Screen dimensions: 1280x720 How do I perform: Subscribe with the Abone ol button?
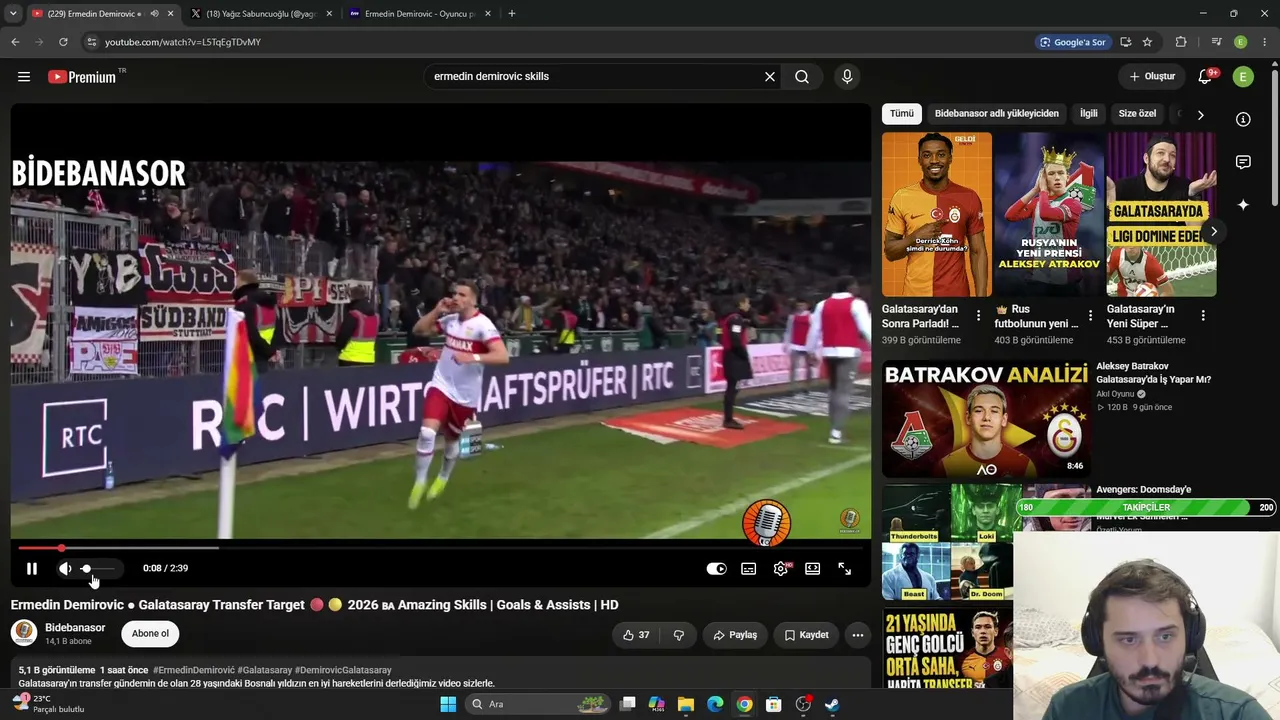point(151,633)
